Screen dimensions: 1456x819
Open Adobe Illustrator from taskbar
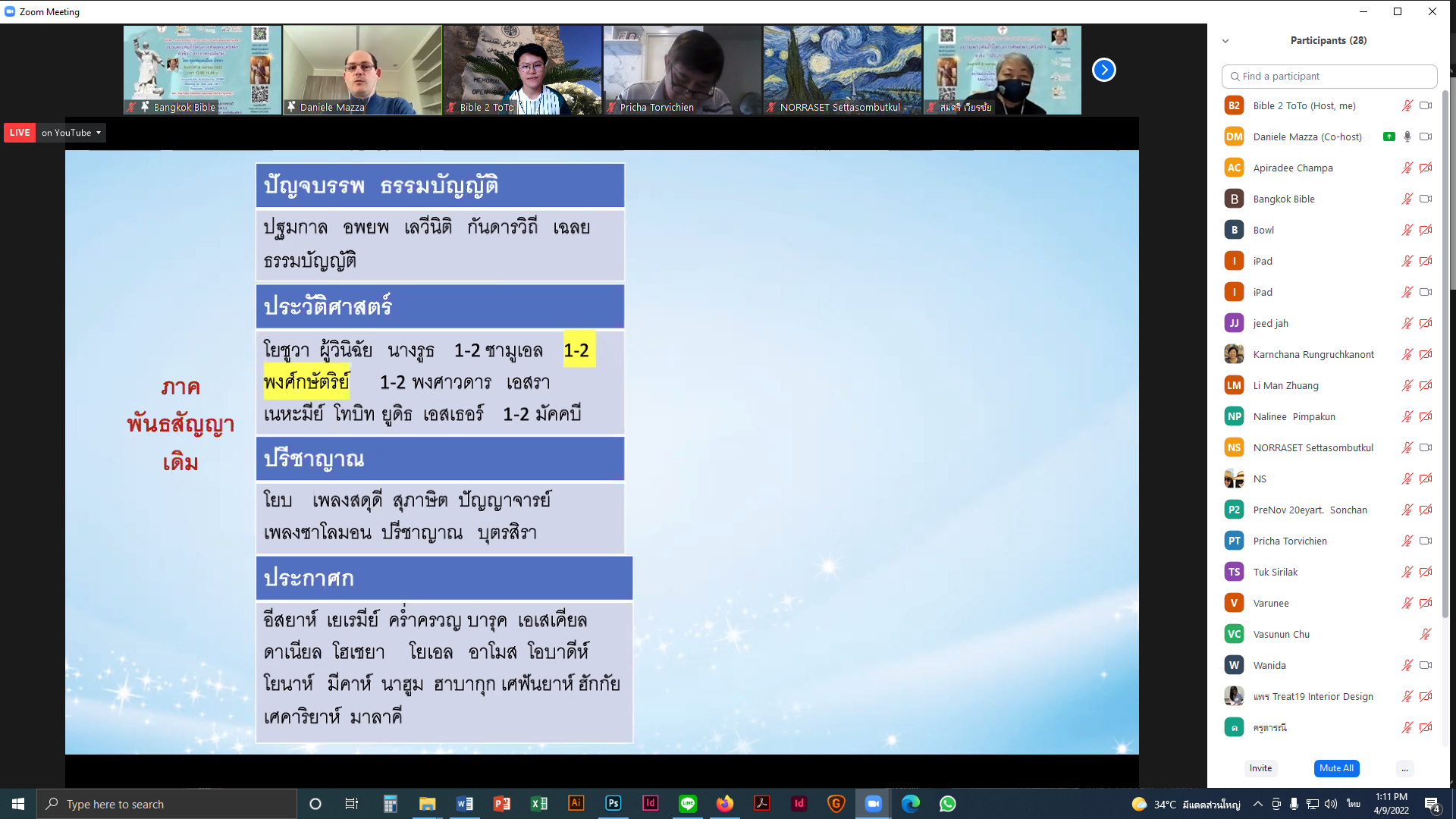tap(576, 804)
